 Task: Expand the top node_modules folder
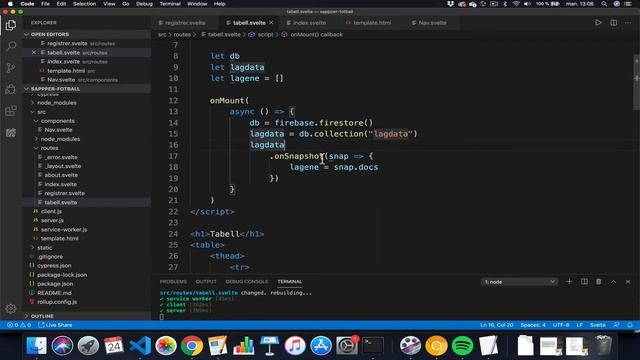tap(57, 103)
